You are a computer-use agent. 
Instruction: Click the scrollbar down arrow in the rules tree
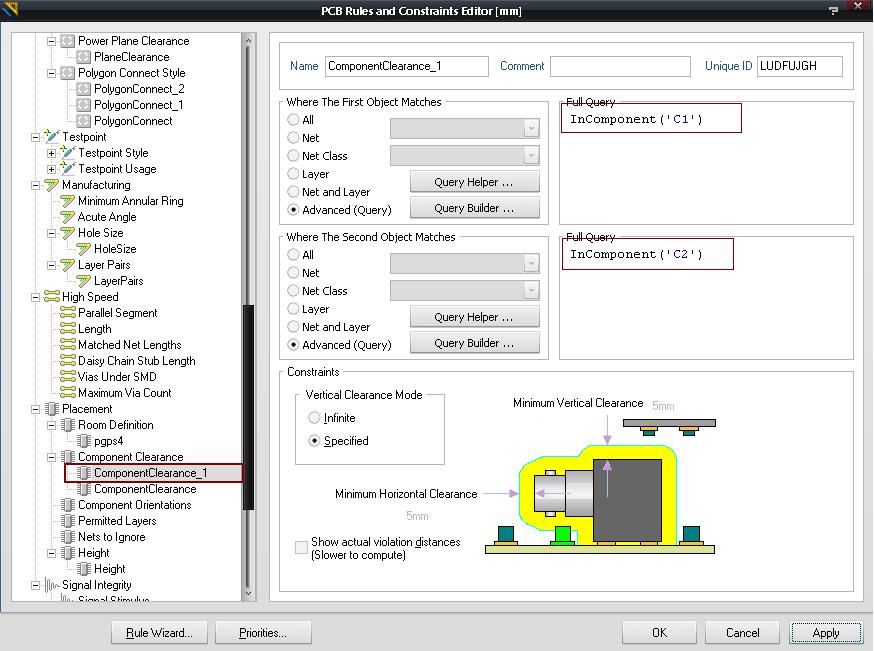249,594
